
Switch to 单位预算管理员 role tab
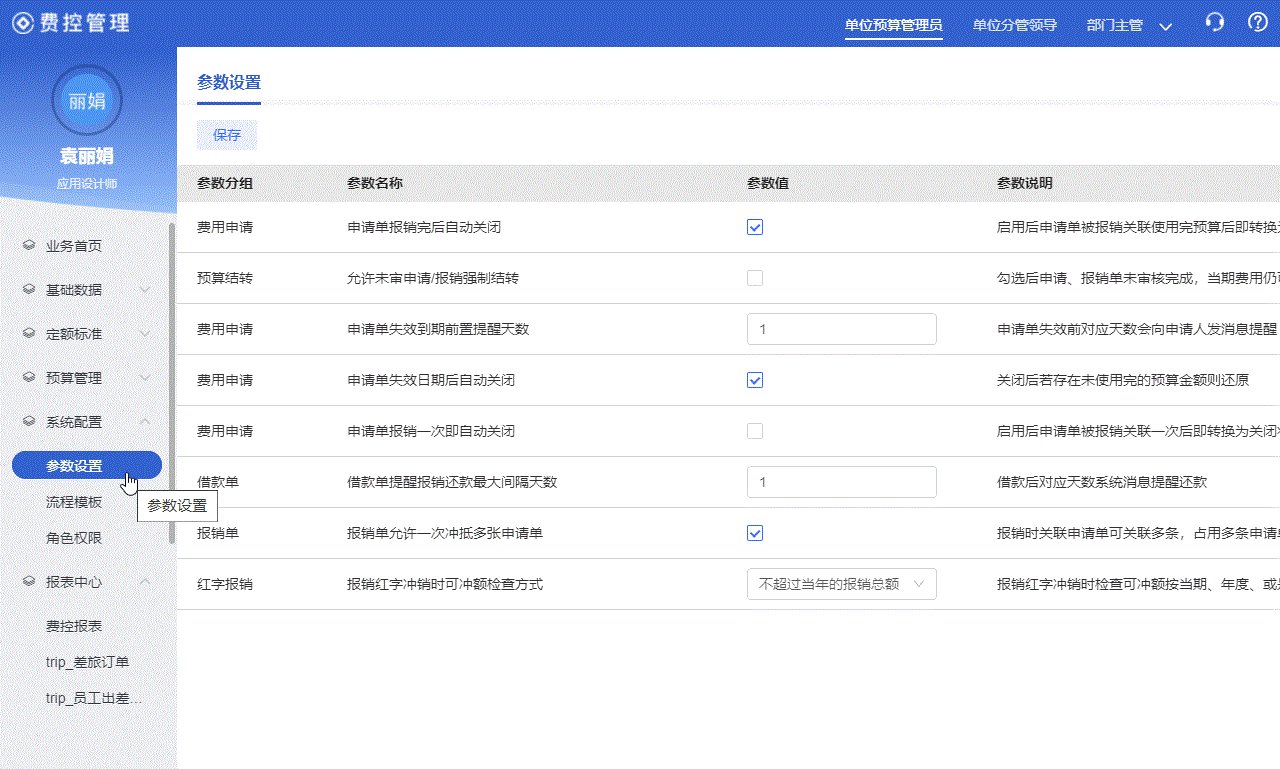tap(893, 25)
